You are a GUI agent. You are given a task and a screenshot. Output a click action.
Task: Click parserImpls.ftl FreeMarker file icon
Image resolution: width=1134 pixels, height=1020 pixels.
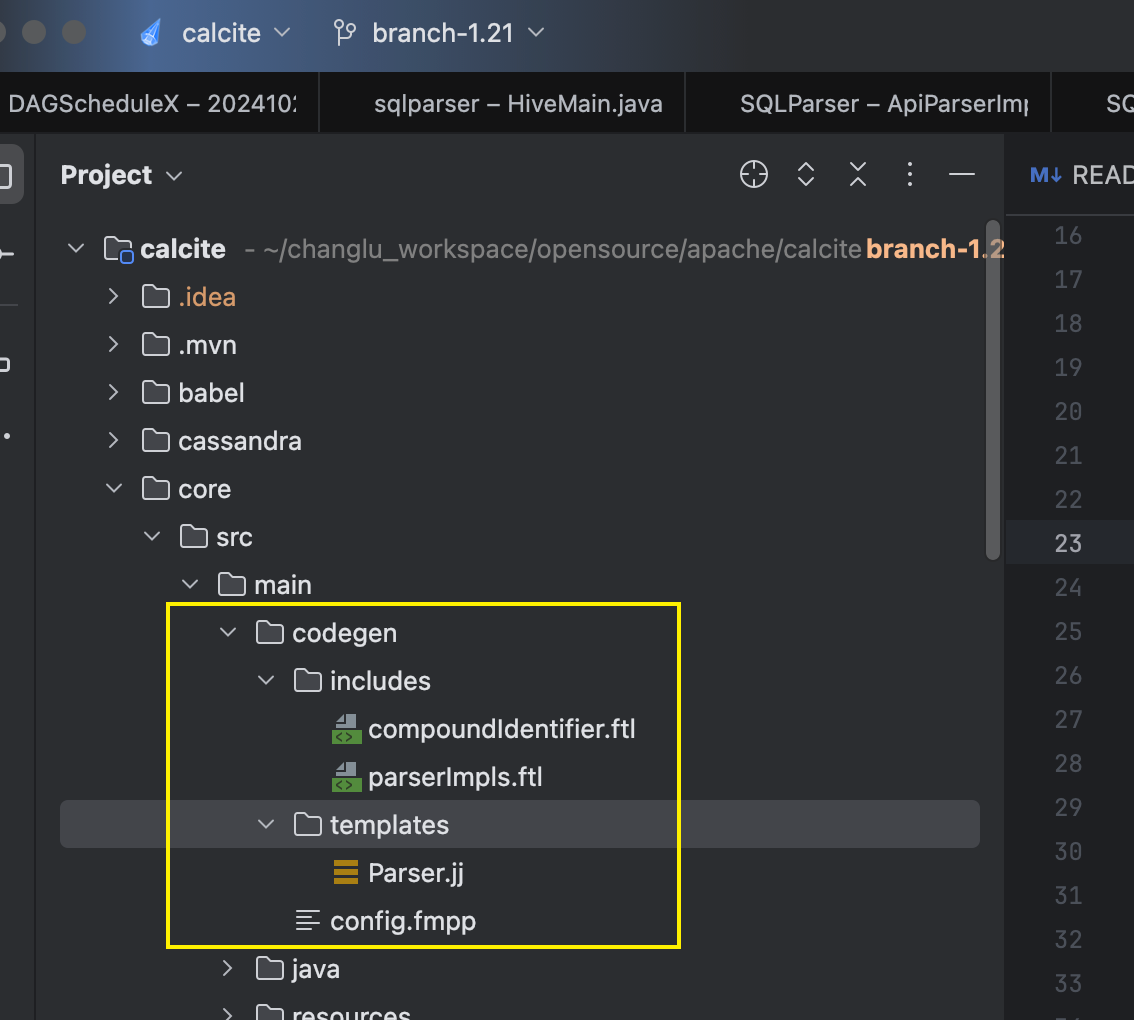346,777
